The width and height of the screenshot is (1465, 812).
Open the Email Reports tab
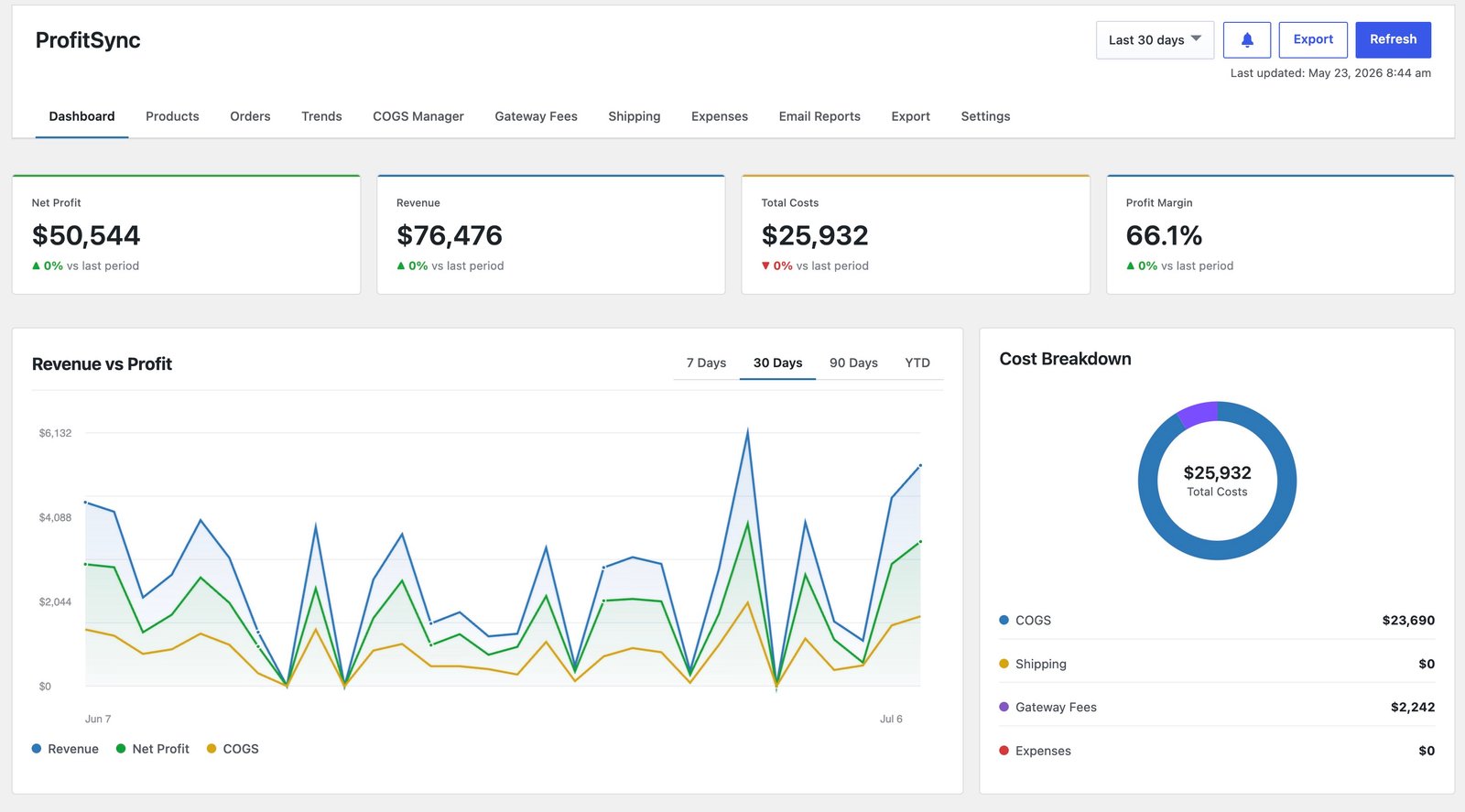pos(819,116)
